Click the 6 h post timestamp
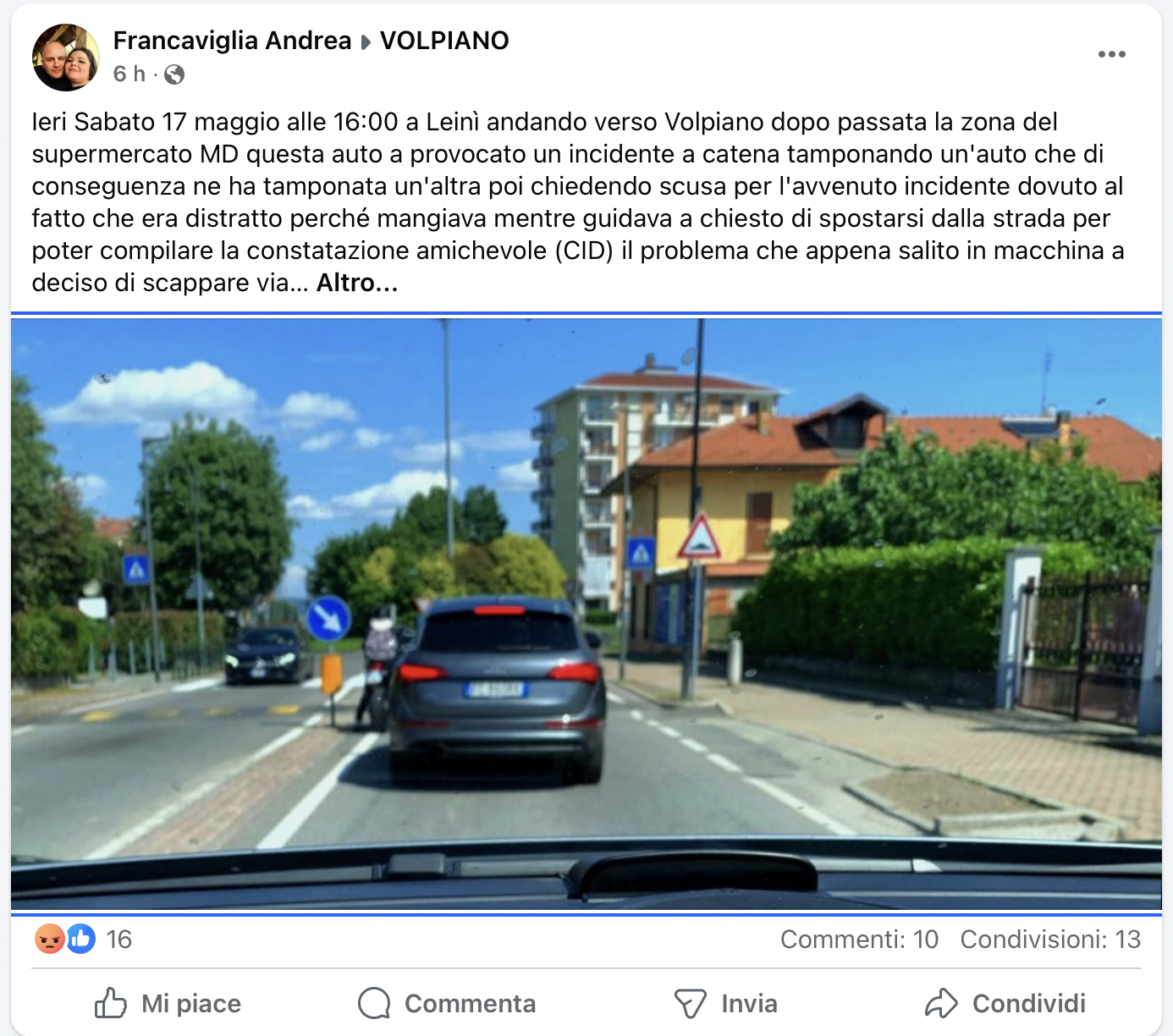Screen dimensions: 1173x1036 point(129,74)
